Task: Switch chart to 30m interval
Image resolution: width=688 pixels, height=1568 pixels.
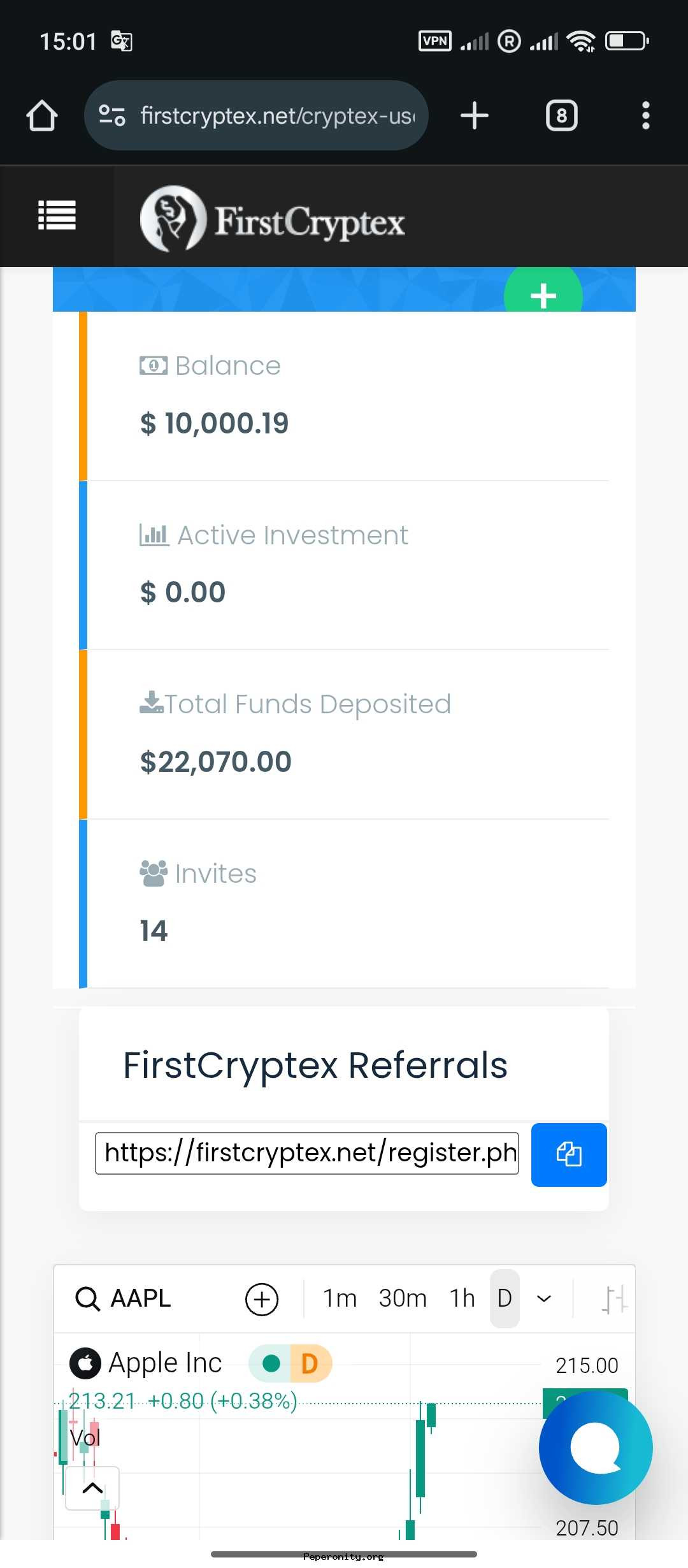Action: pyautogui.click(x=403, y=1298)
